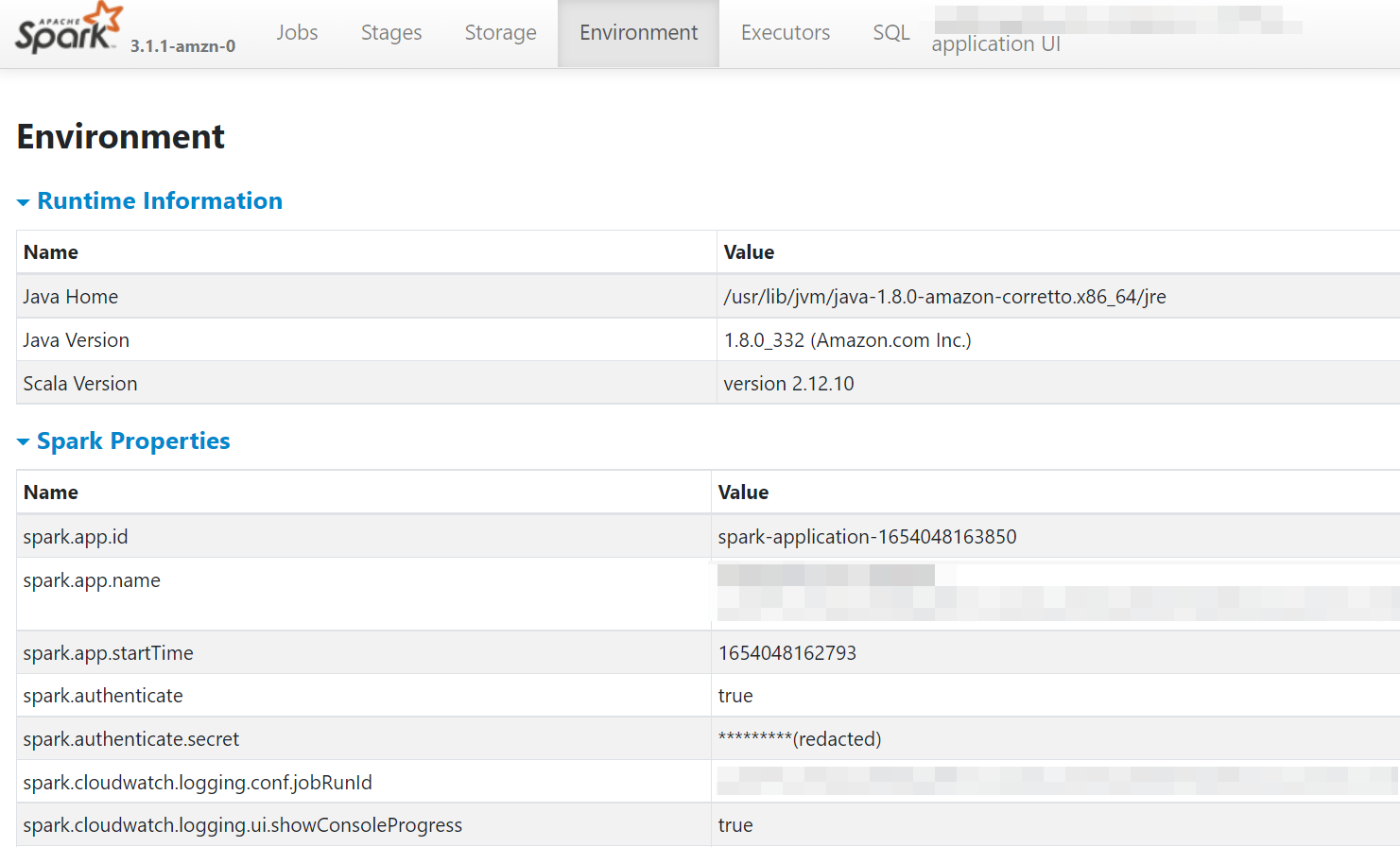1400x847 pixels.
Task: Switch to the Stages tab
Action: tap(390, 32)
